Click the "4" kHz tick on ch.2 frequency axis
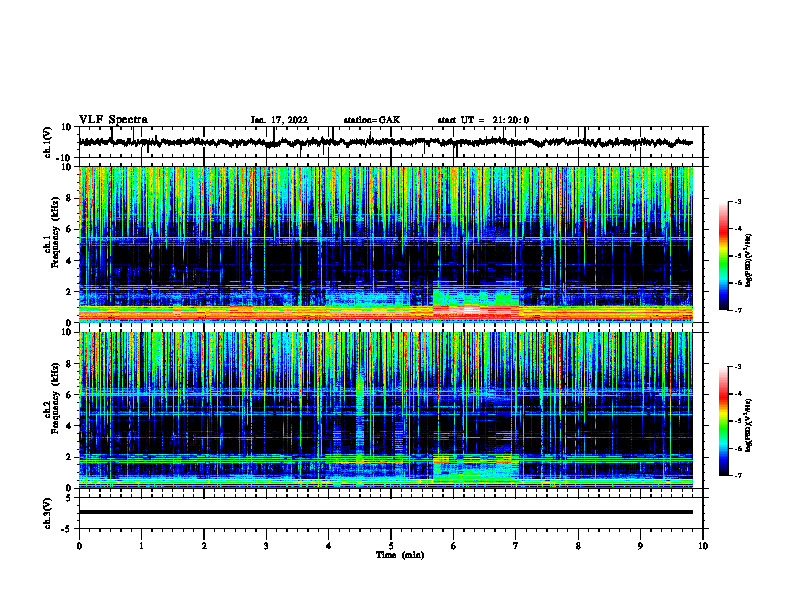This screenshot has height=612, width=792. 69,426
